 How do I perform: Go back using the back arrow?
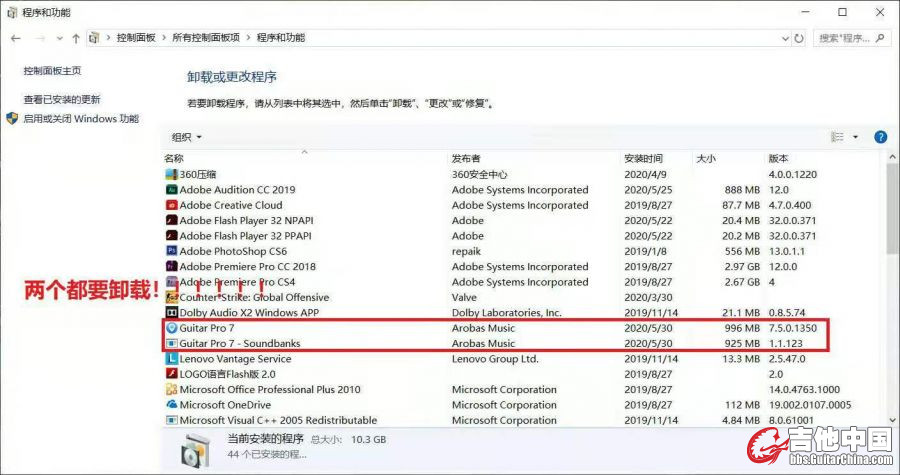pos(16,38)
